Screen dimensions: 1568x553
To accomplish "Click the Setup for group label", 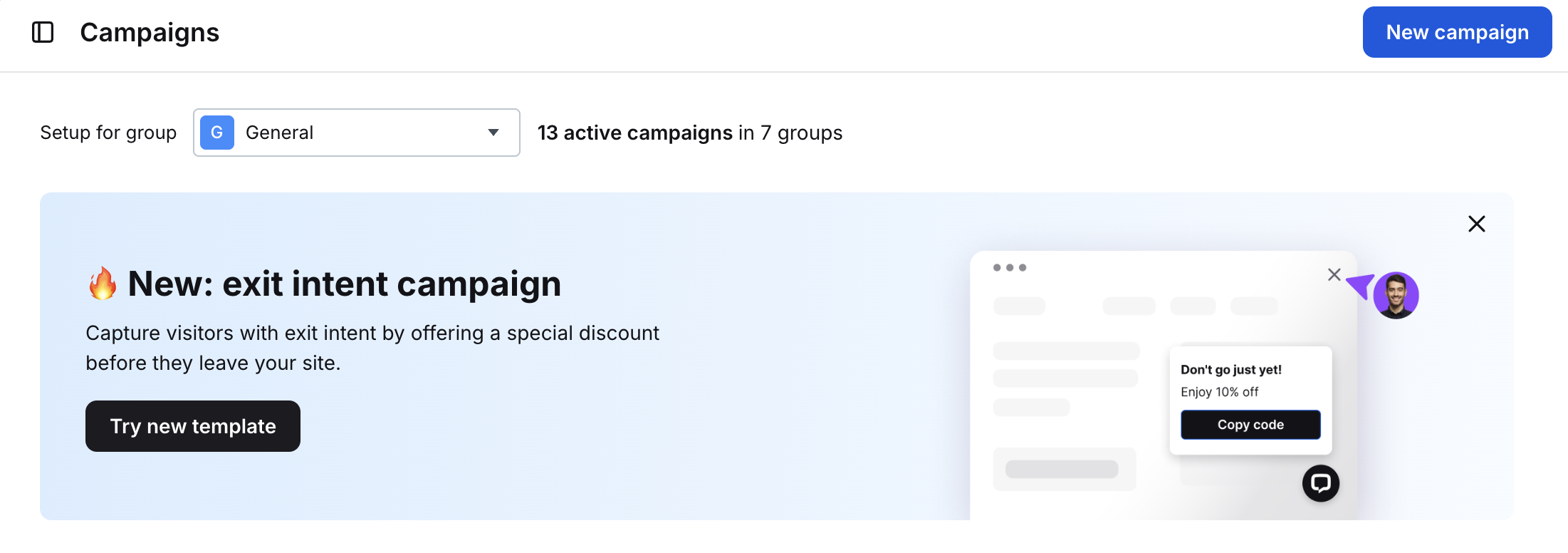I will pyautogui.click(x=108, y=133).
